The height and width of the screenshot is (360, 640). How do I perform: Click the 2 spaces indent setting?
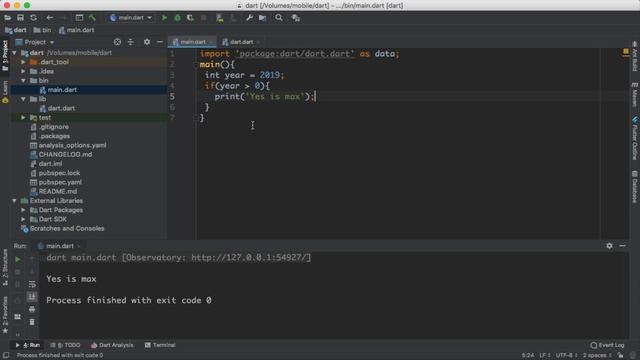[x=597, y=356]
